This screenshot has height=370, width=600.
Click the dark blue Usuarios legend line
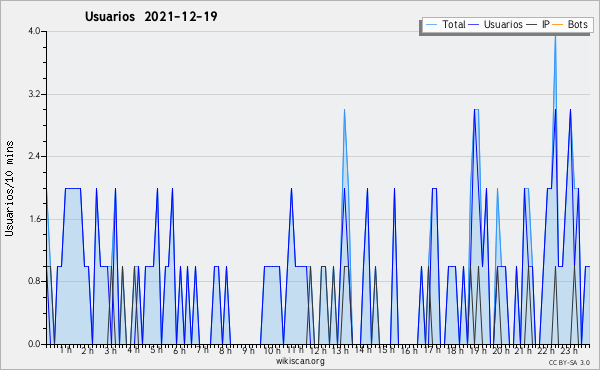point(474,25)
